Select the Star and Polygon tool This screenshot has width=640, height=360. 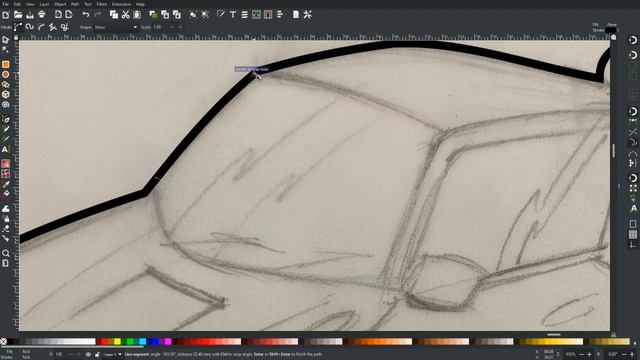5,84
